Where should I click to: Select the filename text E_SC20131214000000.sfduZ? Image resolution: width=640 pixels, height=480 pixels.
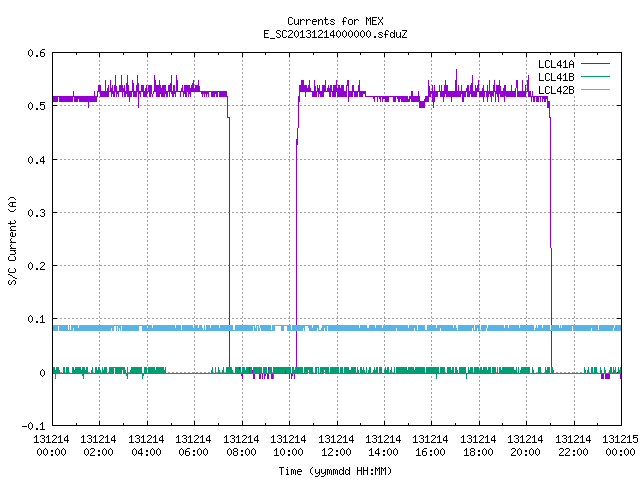[335, 34]
